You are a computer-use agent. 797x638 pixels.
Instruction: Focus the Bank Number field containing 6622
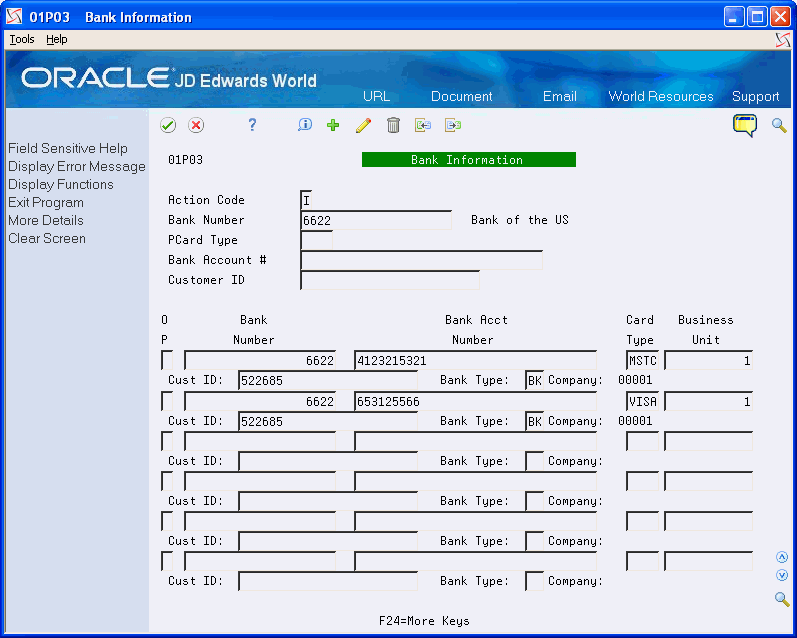click(x=376, y=220)
